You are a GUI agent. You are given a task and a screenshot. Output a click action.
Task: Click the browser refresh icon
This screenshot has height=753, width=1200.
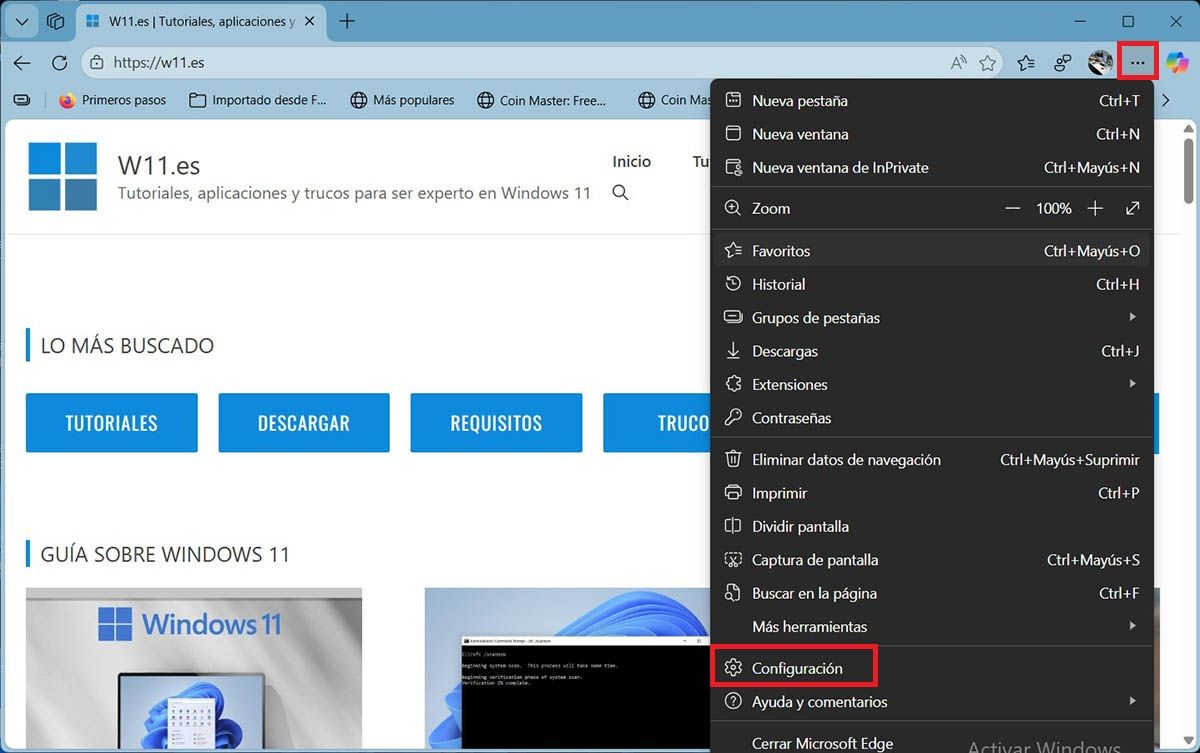pos(59,63)
